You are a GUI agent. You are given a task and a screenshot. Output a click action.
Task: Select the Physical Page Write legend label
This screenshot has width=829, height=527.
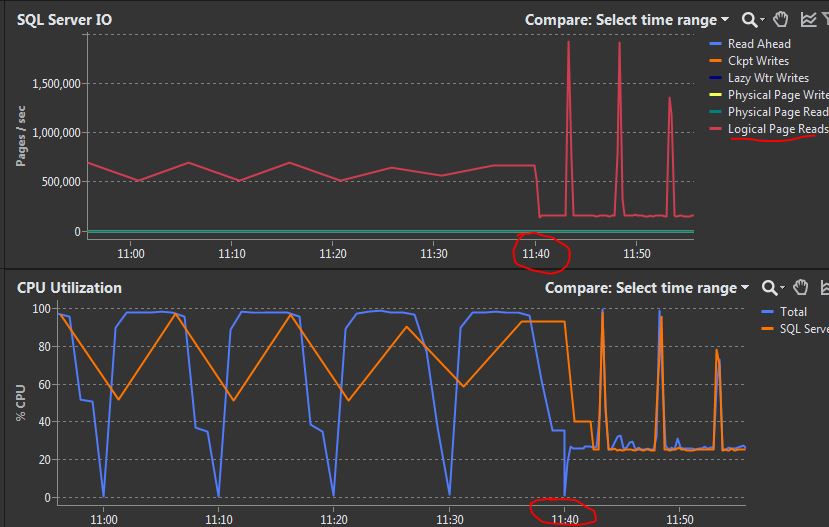point(778,95)
